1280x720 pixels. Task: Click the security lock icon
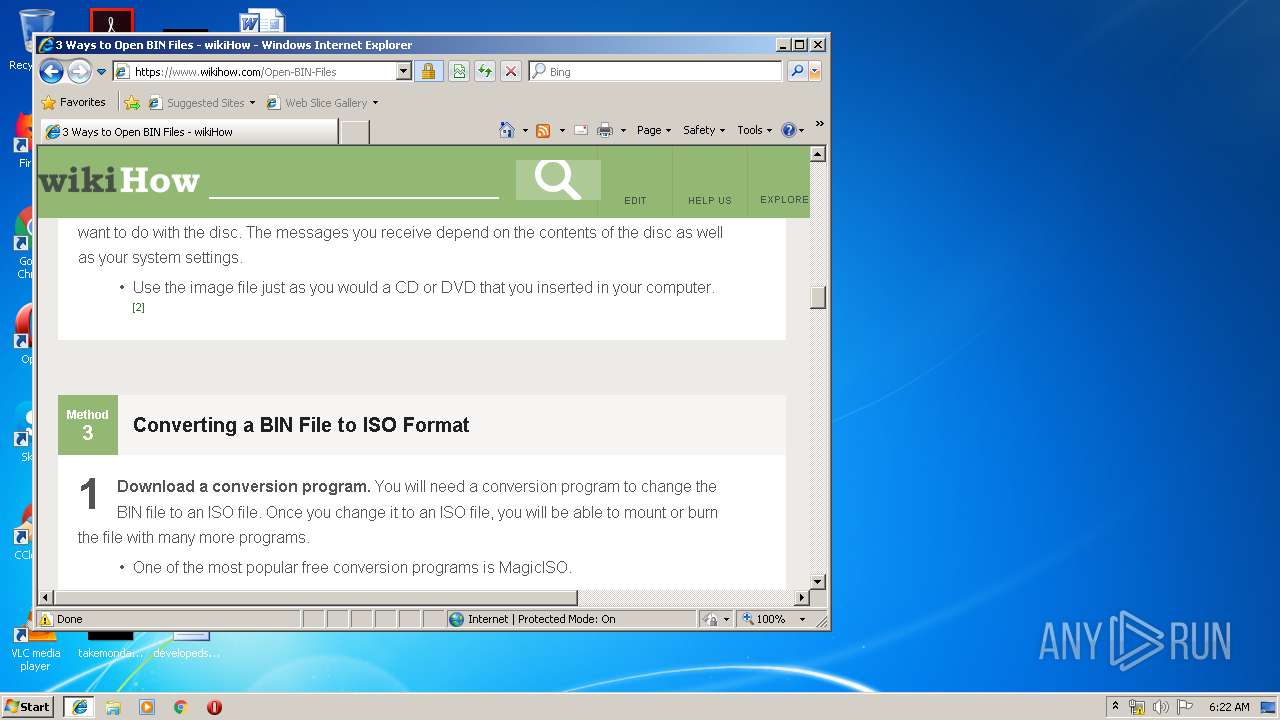(x=428, y=71)
